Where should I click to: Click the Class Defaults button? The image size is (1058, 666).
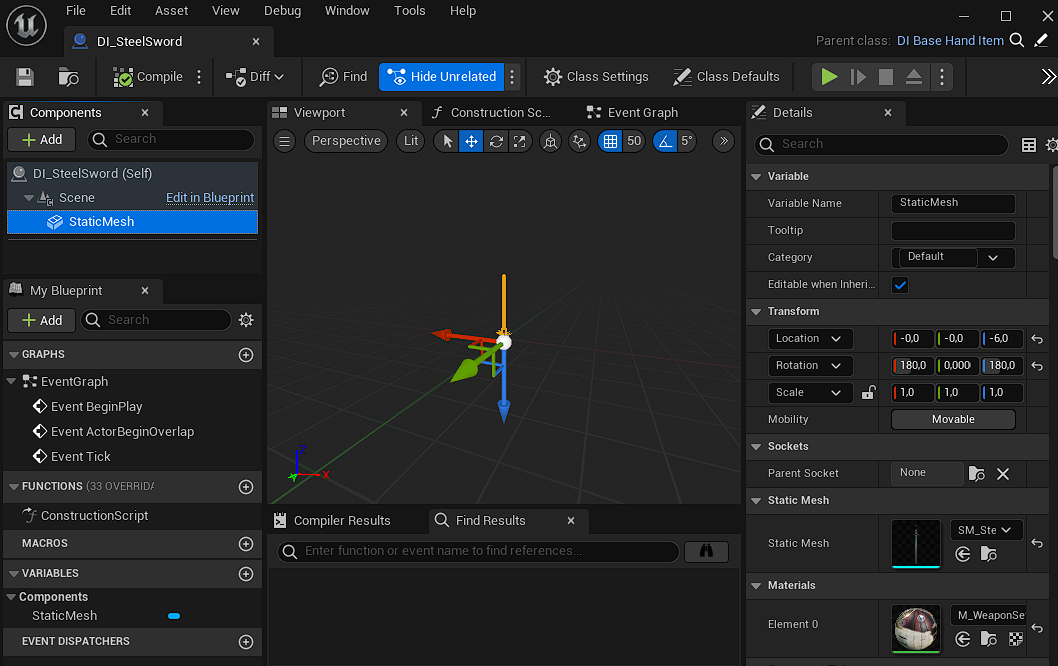(x=727, y=77)
